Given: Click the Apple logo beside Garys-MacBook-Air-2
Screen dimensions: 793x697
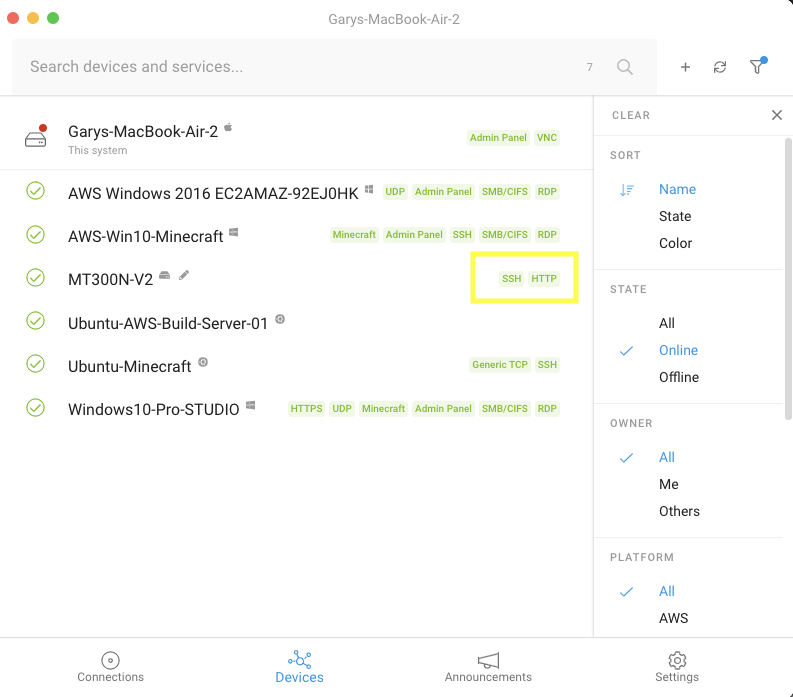Looking at the screenshot, I should [x=228, y=127].
